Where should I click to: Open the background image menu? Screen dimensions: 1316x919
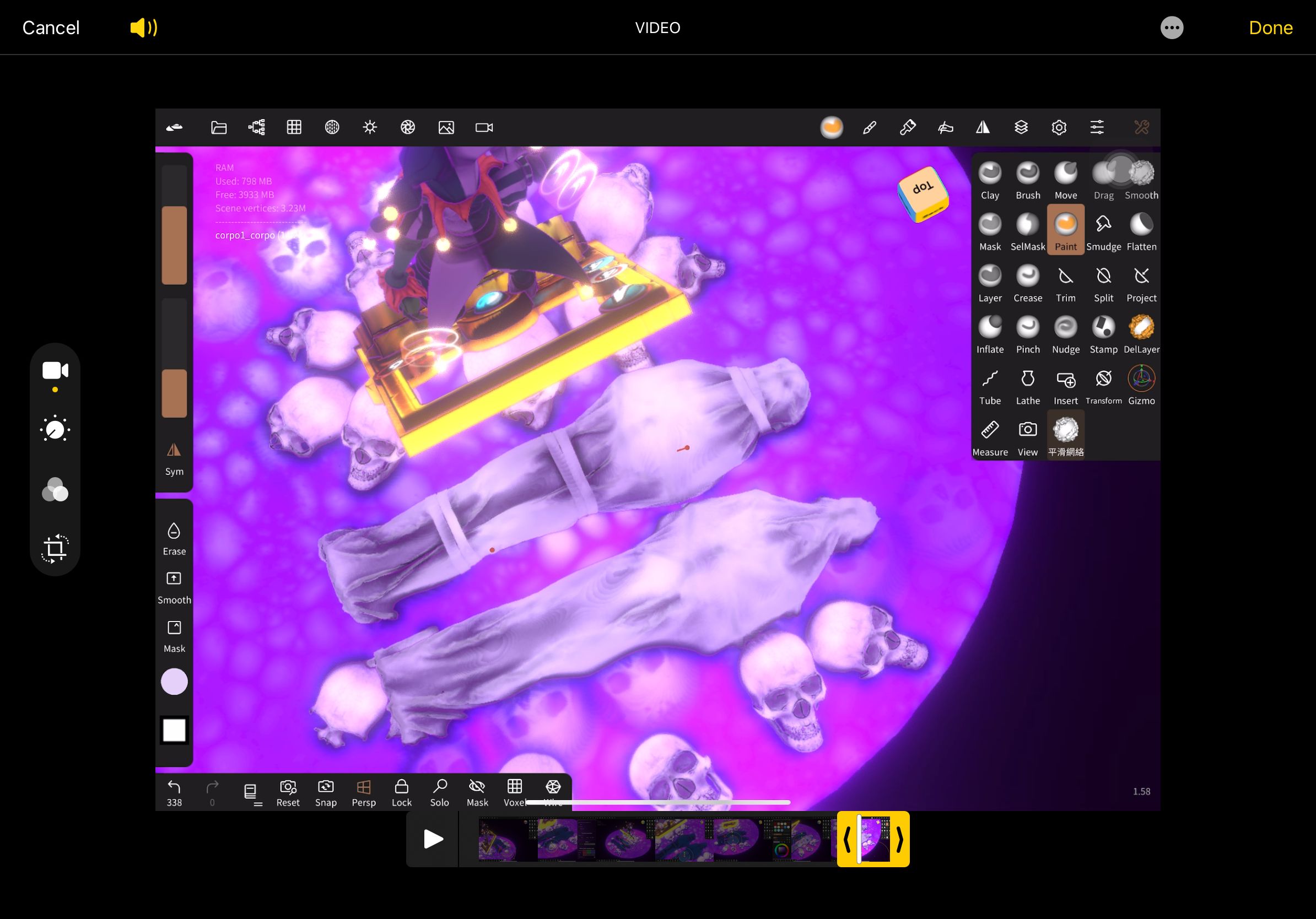(x=446, y=127)
